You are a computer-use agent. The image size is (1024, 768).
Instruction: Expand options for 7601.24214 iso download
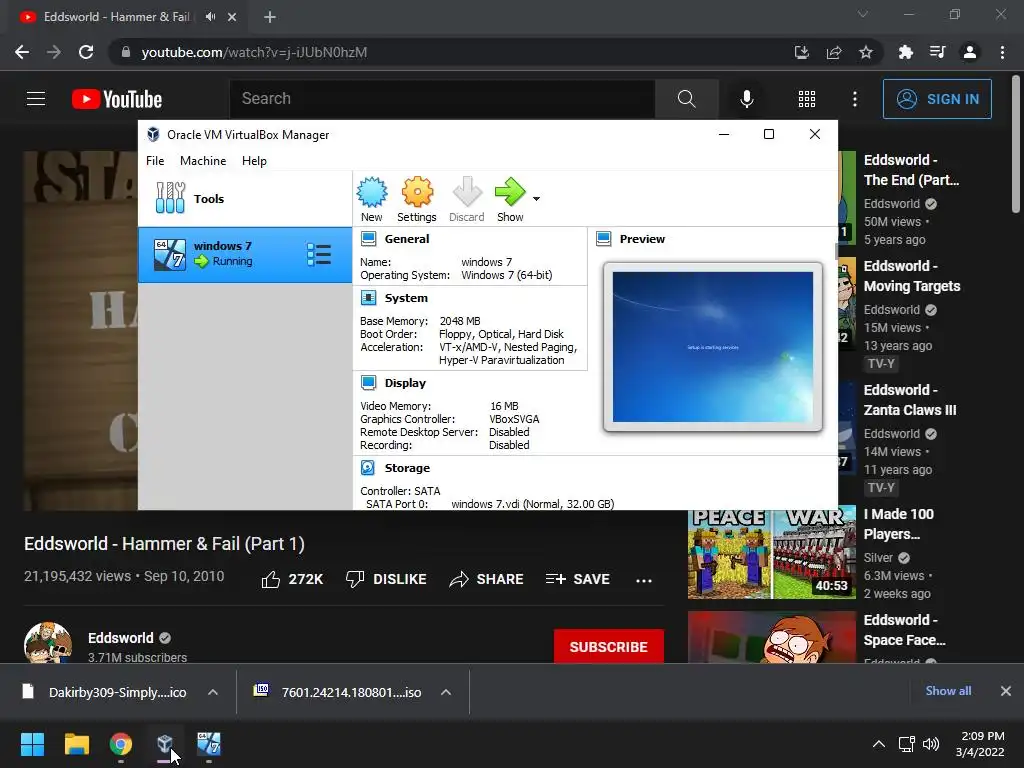[446, 692]
